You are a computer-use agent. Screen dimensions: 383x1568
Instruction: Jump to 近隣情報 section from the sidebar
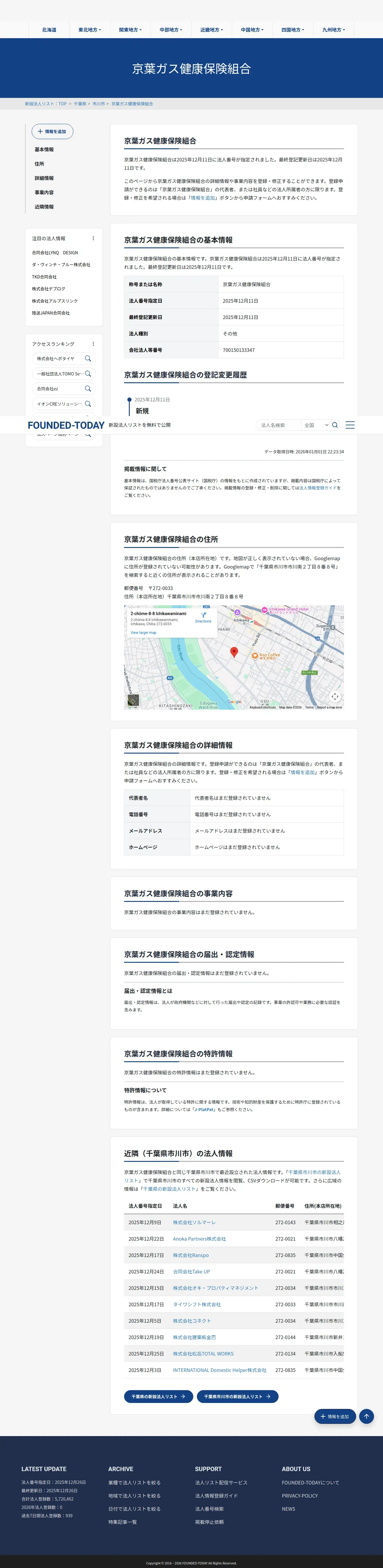pyautogui.click(x=44, y=207)
